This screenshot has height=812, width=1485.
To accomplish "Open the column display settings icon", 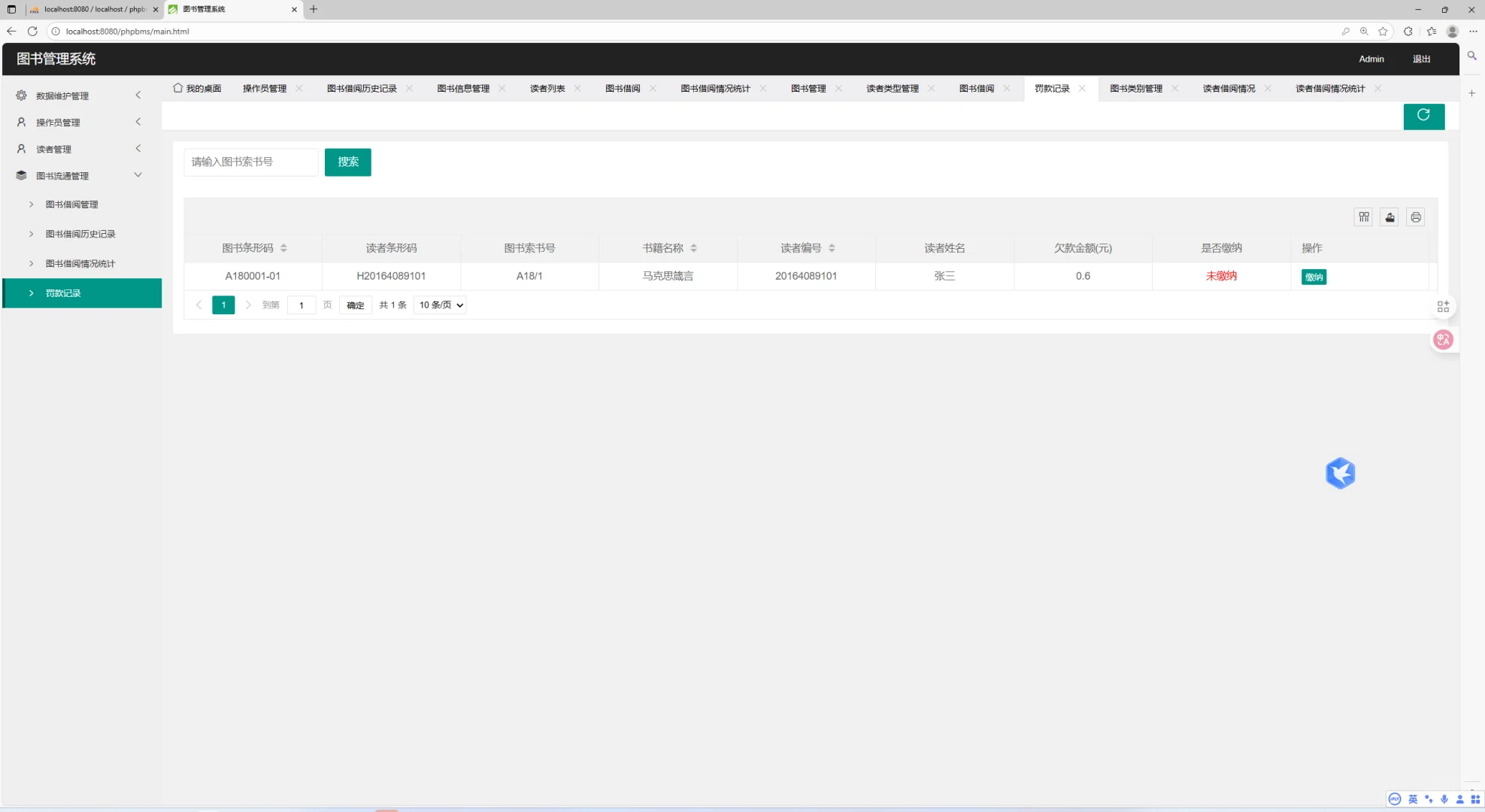I will pos(1363,217).
